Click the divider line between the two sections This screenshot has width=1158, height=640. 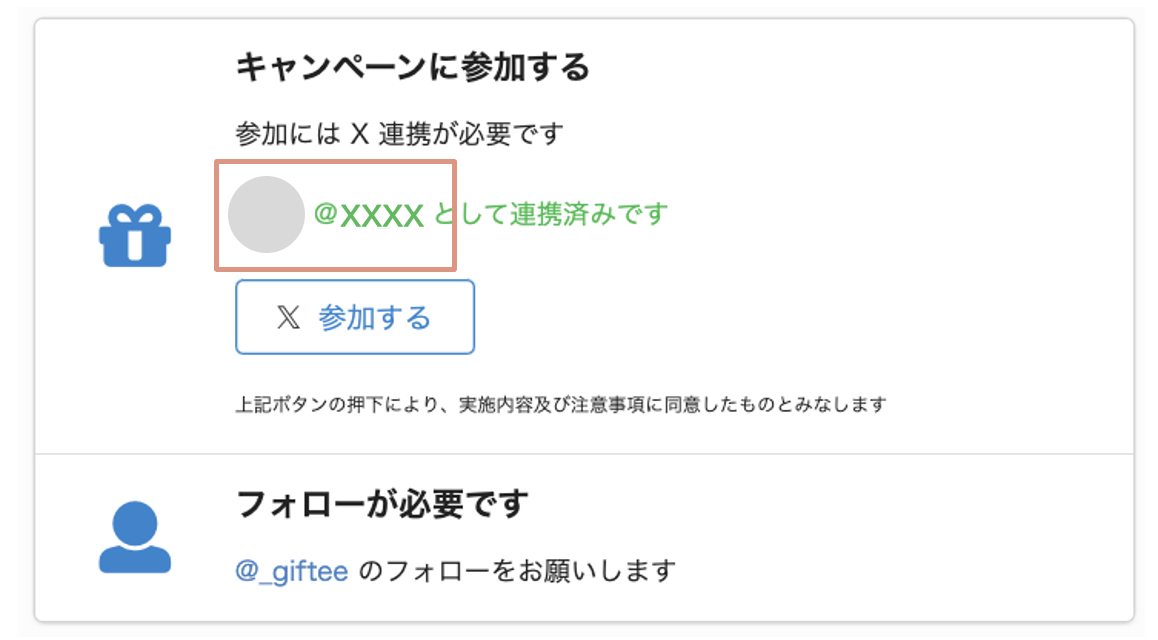coord(584,454)
